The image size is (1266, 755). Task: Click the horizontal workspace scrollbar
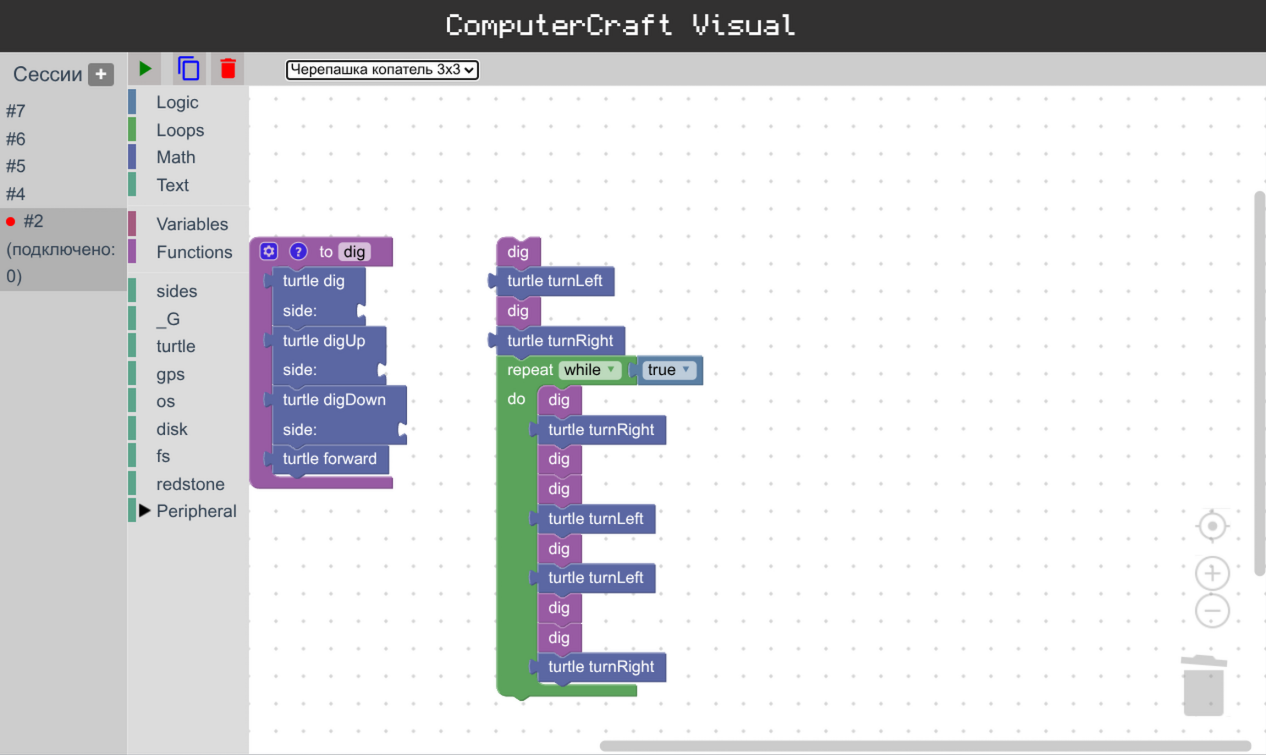925,746
